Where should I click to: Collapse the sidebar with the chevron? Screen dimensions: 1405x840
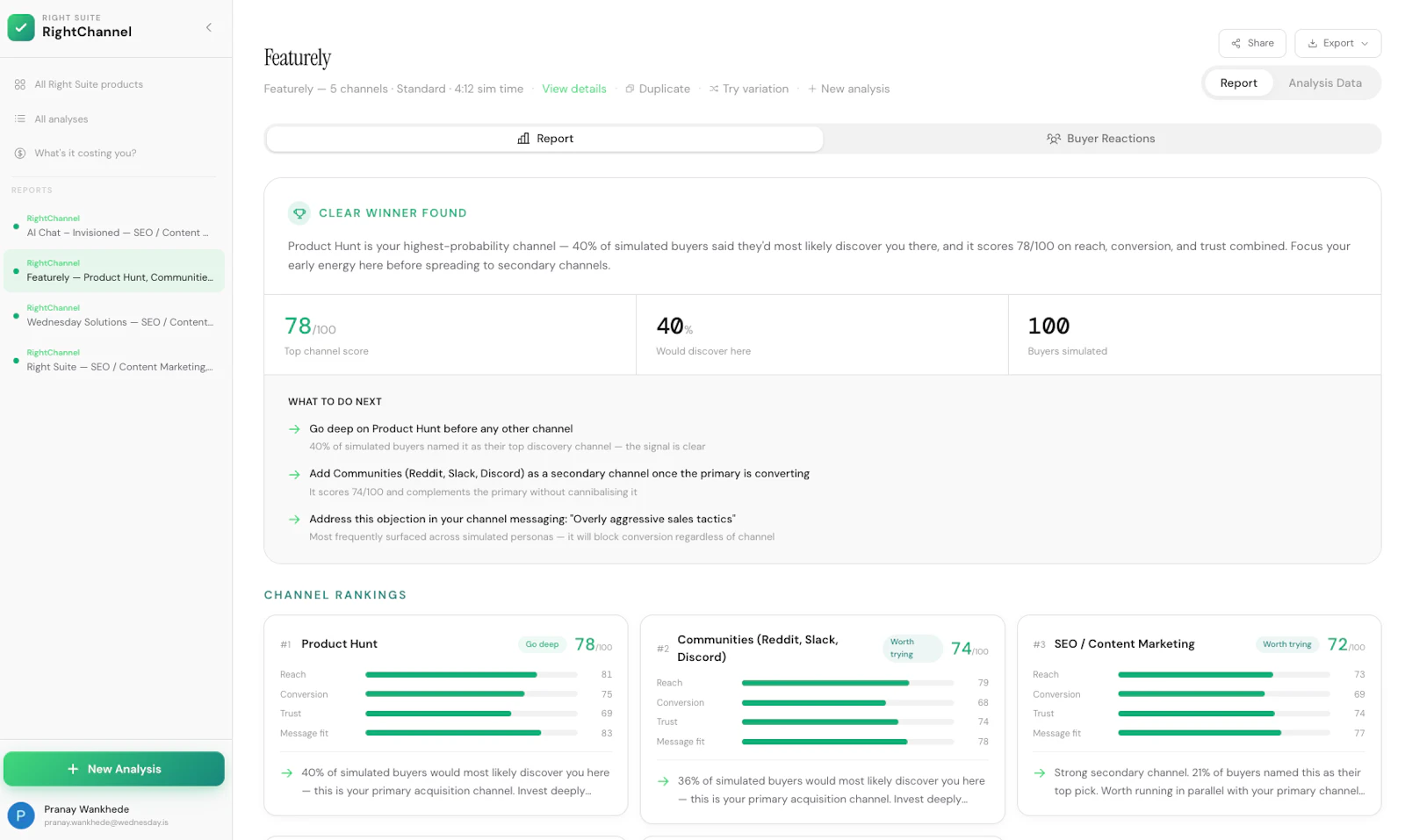tap(209, 27)
